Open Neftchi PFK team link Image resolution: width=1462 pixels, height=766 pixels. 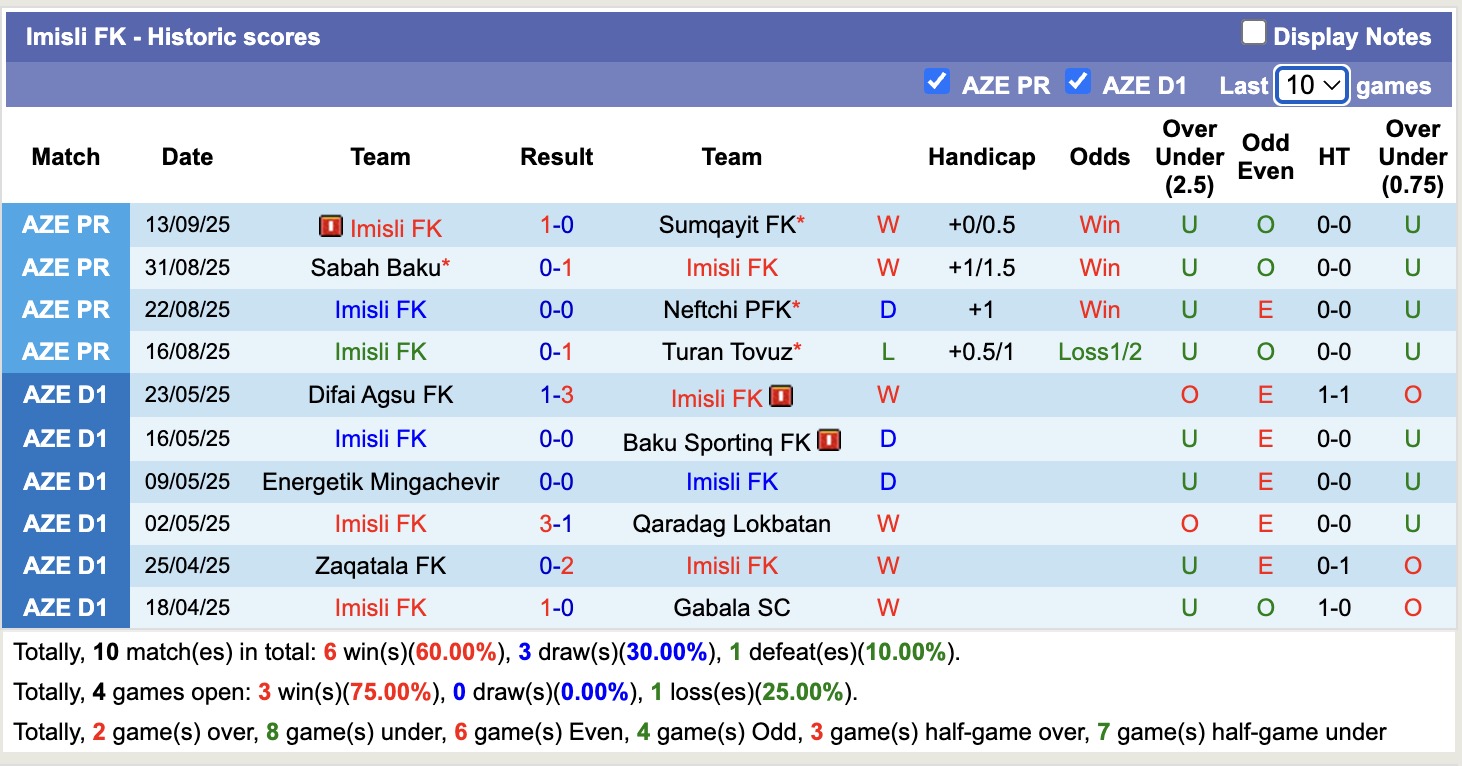click(728, 310)
